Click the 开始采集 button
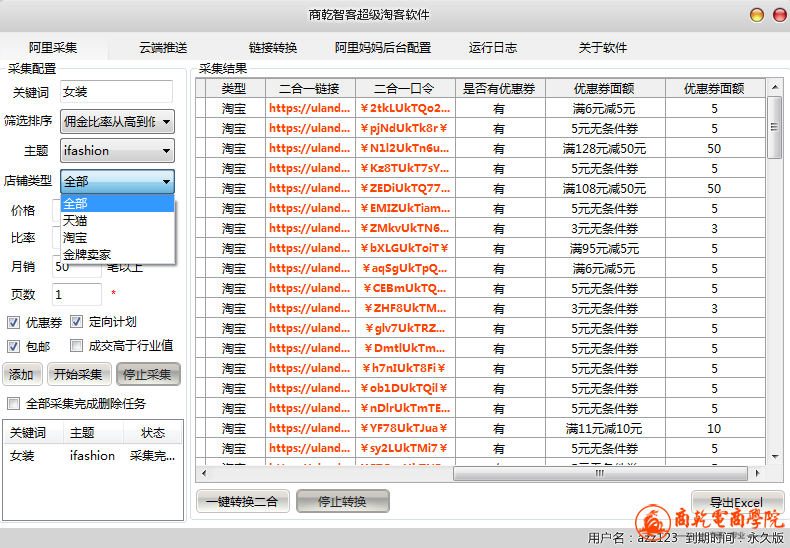The image size is (790, 548). [78, 374]
